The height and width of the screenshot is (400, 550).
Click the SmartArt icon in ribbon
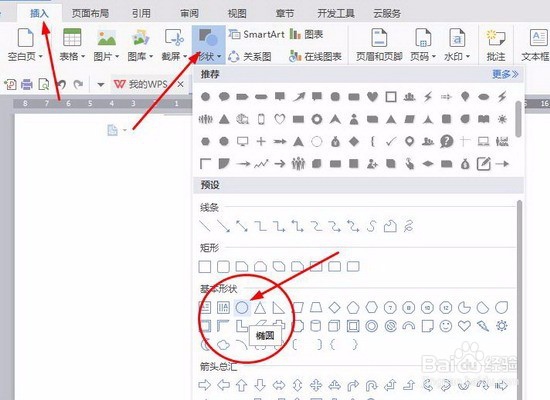click(234, 34)
